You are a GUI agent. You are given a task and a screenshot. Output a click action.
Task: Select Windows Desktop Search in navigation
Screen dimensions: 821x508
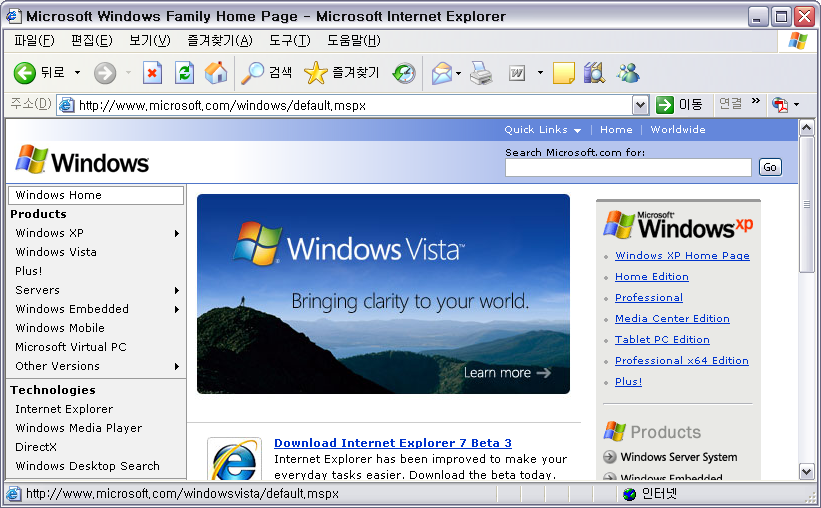[87, 466]
